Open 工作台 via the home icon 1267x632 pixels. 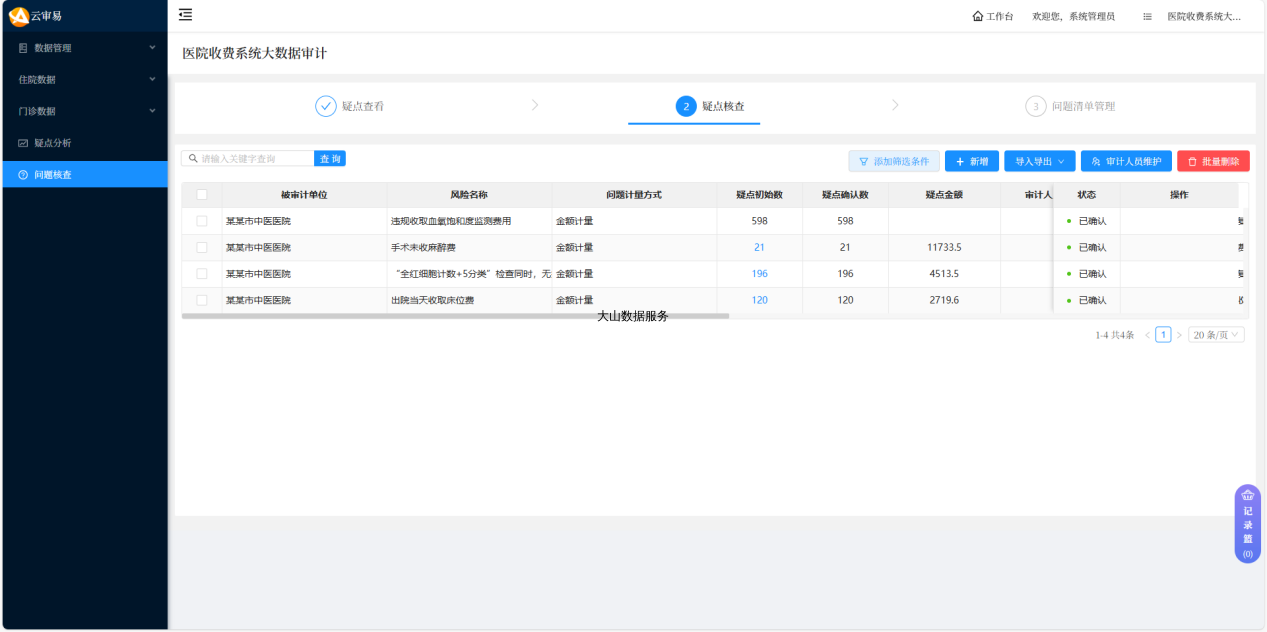point(977,16)
